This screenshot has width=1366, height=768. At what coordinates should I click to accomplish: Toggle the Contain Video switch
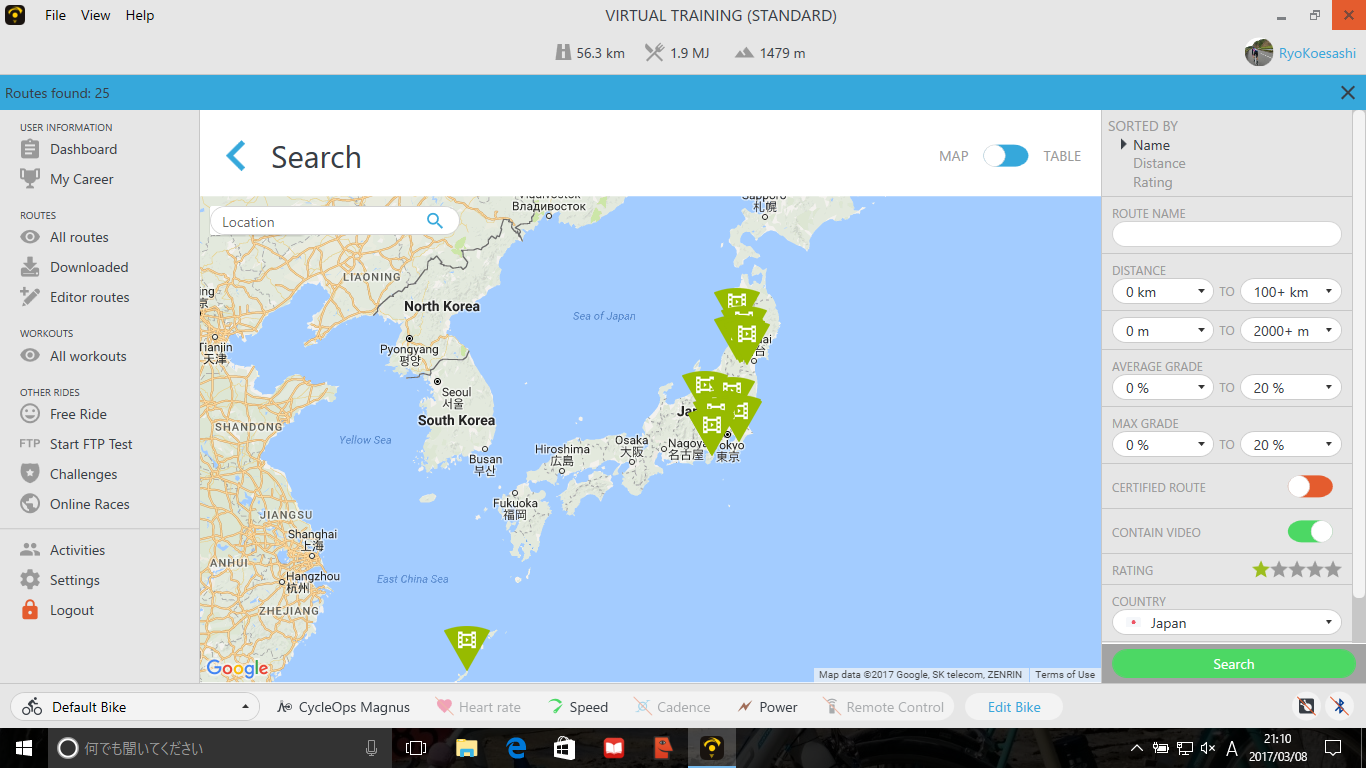tap(1310, 532)
